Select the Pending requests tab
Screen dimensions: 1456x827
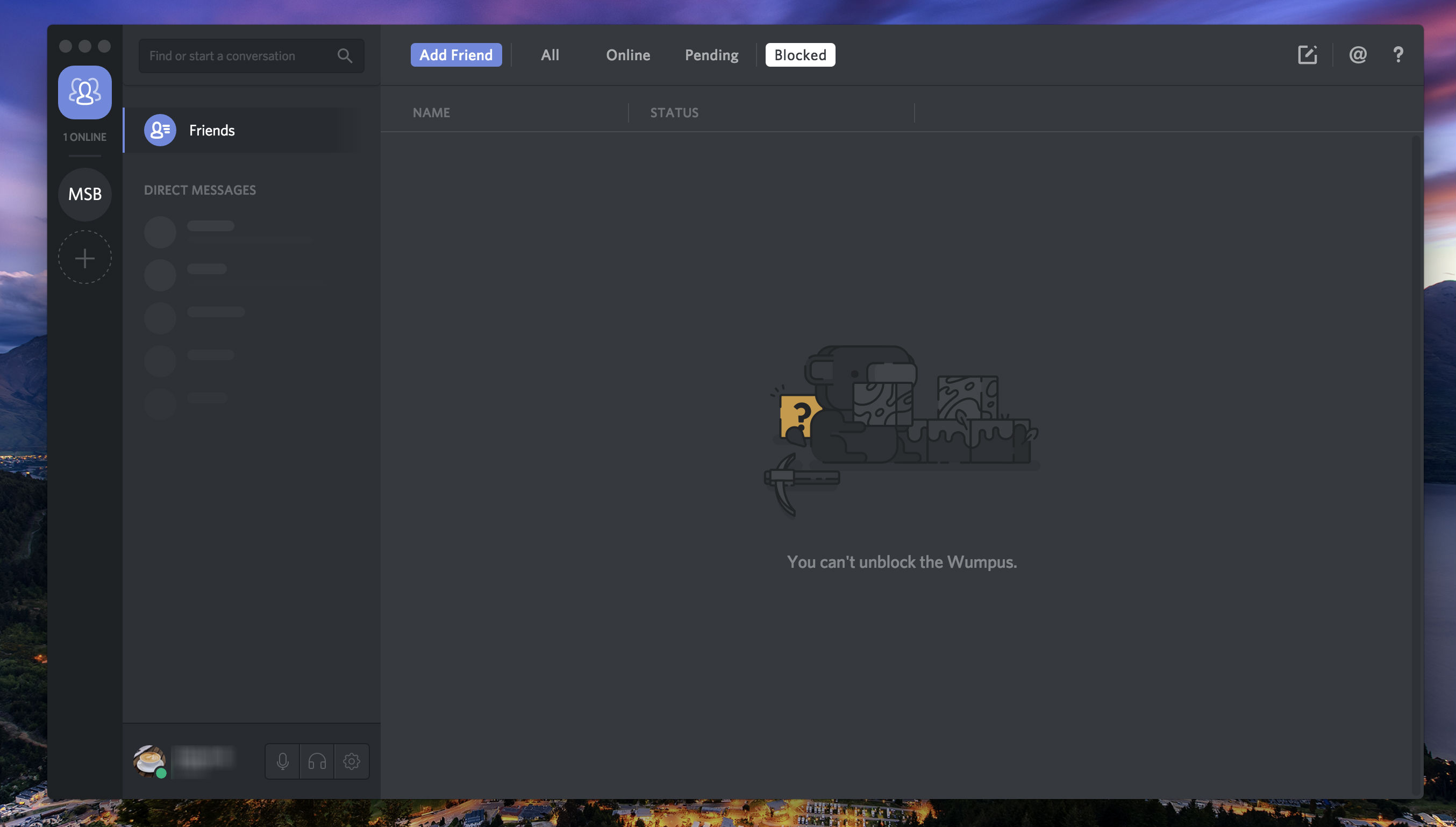click(x=711, y=55)
